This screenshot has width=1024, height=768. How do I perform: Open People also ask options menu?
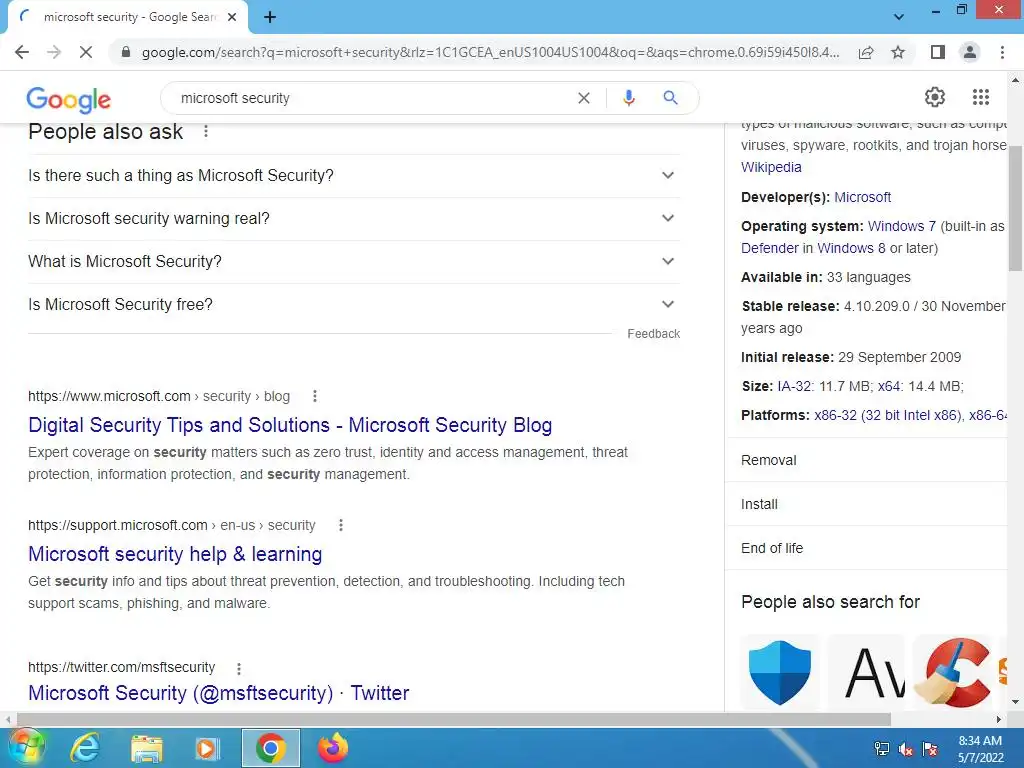tap(206, 131)
